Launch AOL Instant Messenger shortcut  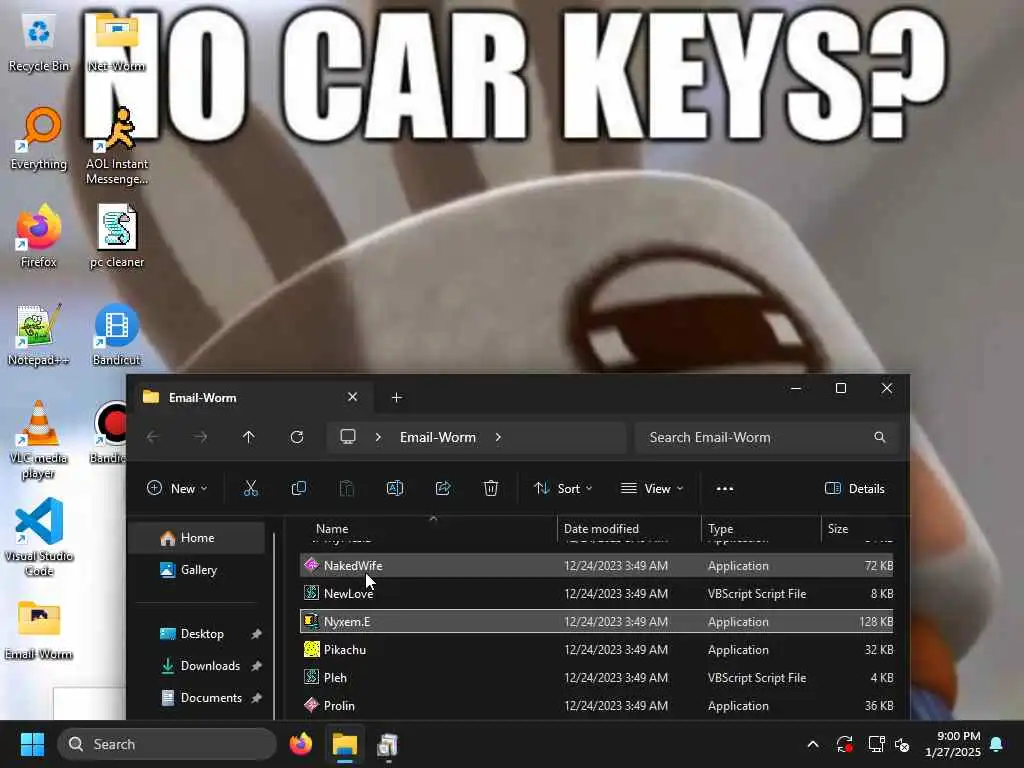[x=117, y=147]
